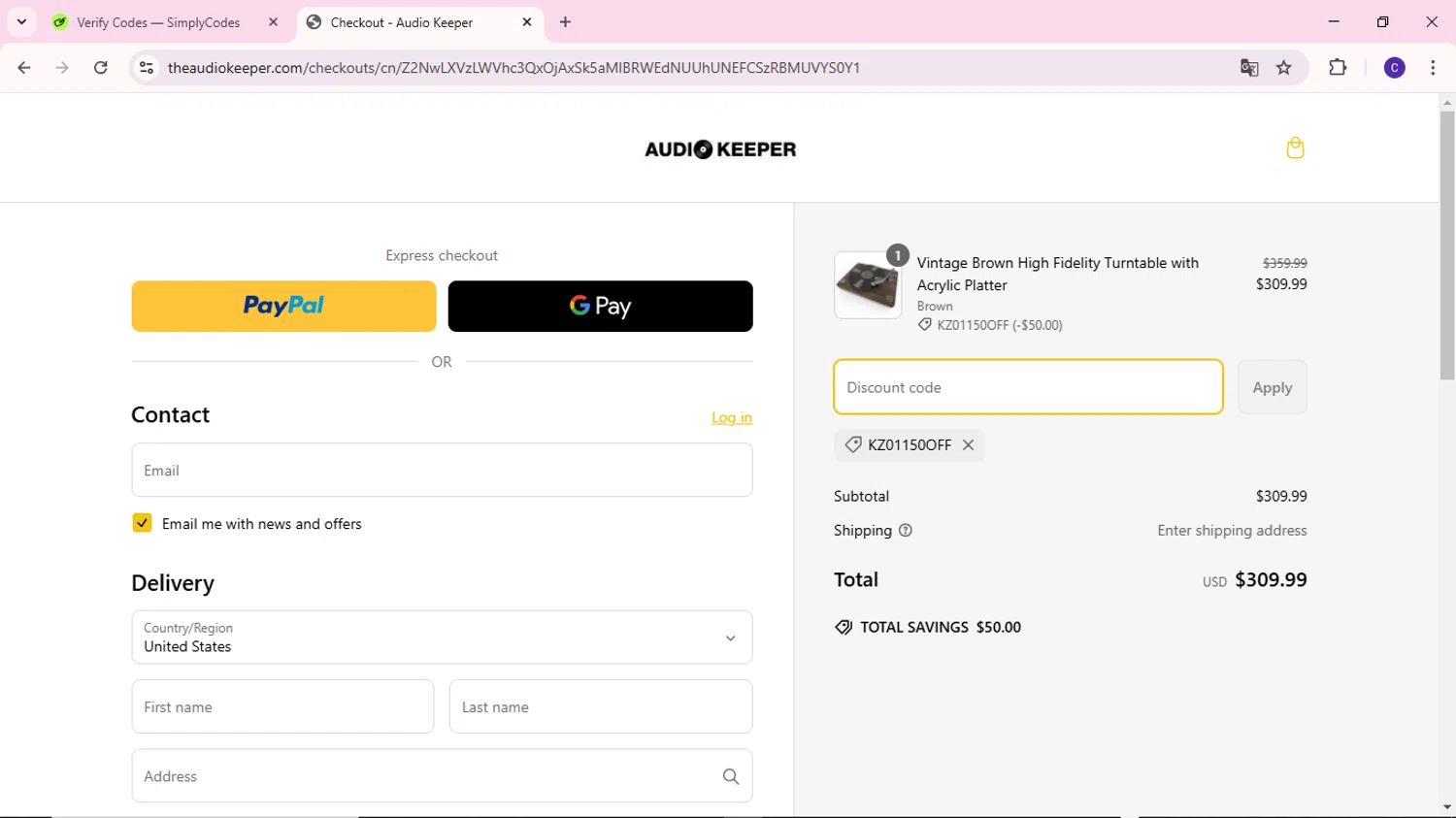Screen dimensions: 1456x818
Task: Click the shipping info question mark icon
Action: click(x=906, y=531)
